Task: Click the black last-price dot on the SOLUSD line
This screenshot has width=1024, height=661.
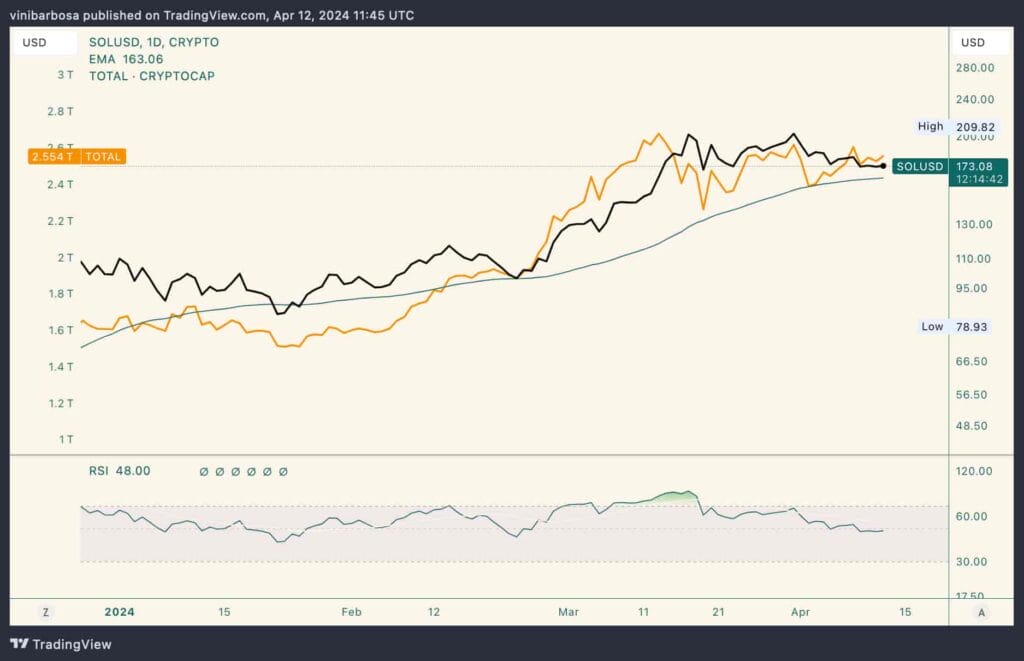Action: [x=883, y=166]
